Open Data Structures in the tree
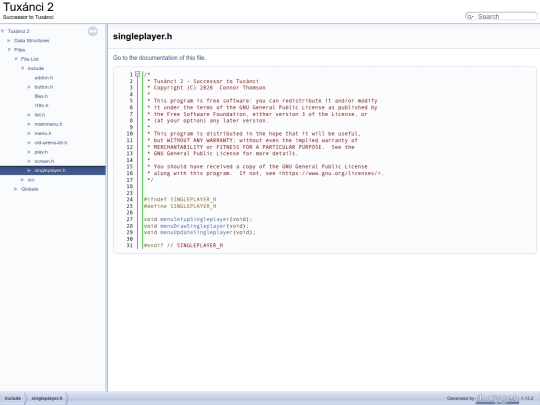Screen dimensions: 540x405 point(32,41)
